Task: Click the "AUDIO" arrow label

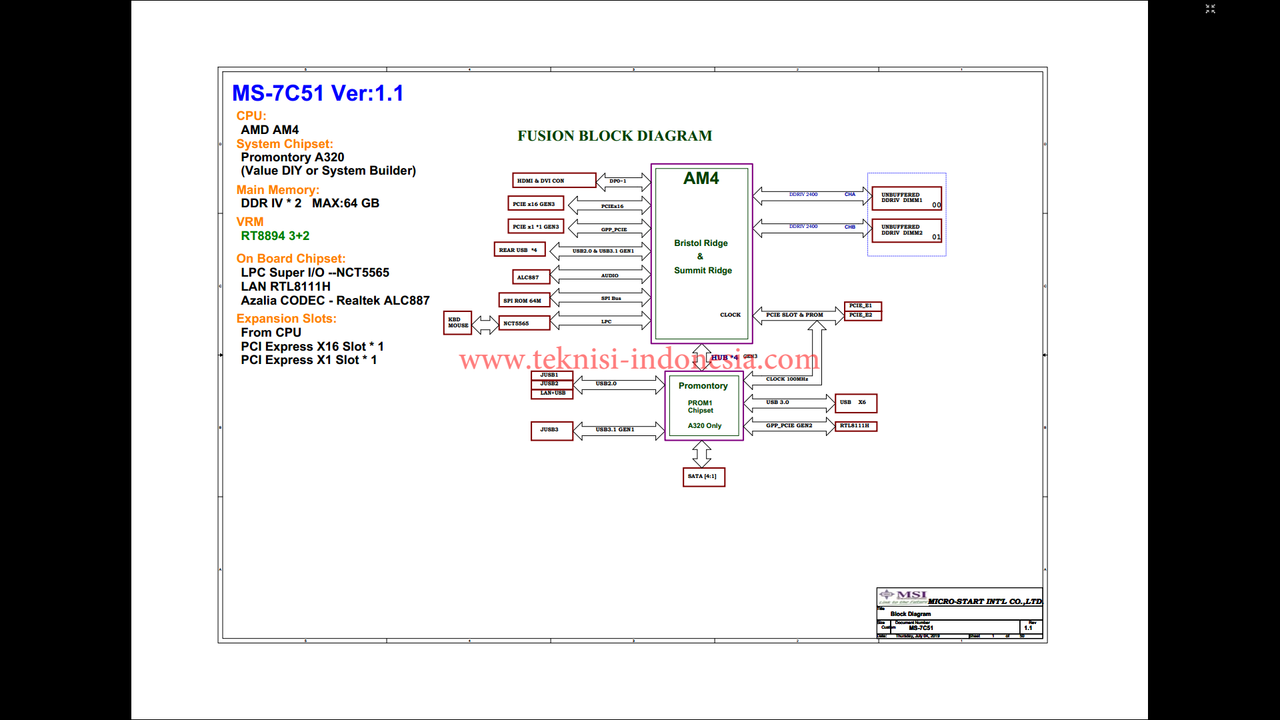Action: click(610, 276)
